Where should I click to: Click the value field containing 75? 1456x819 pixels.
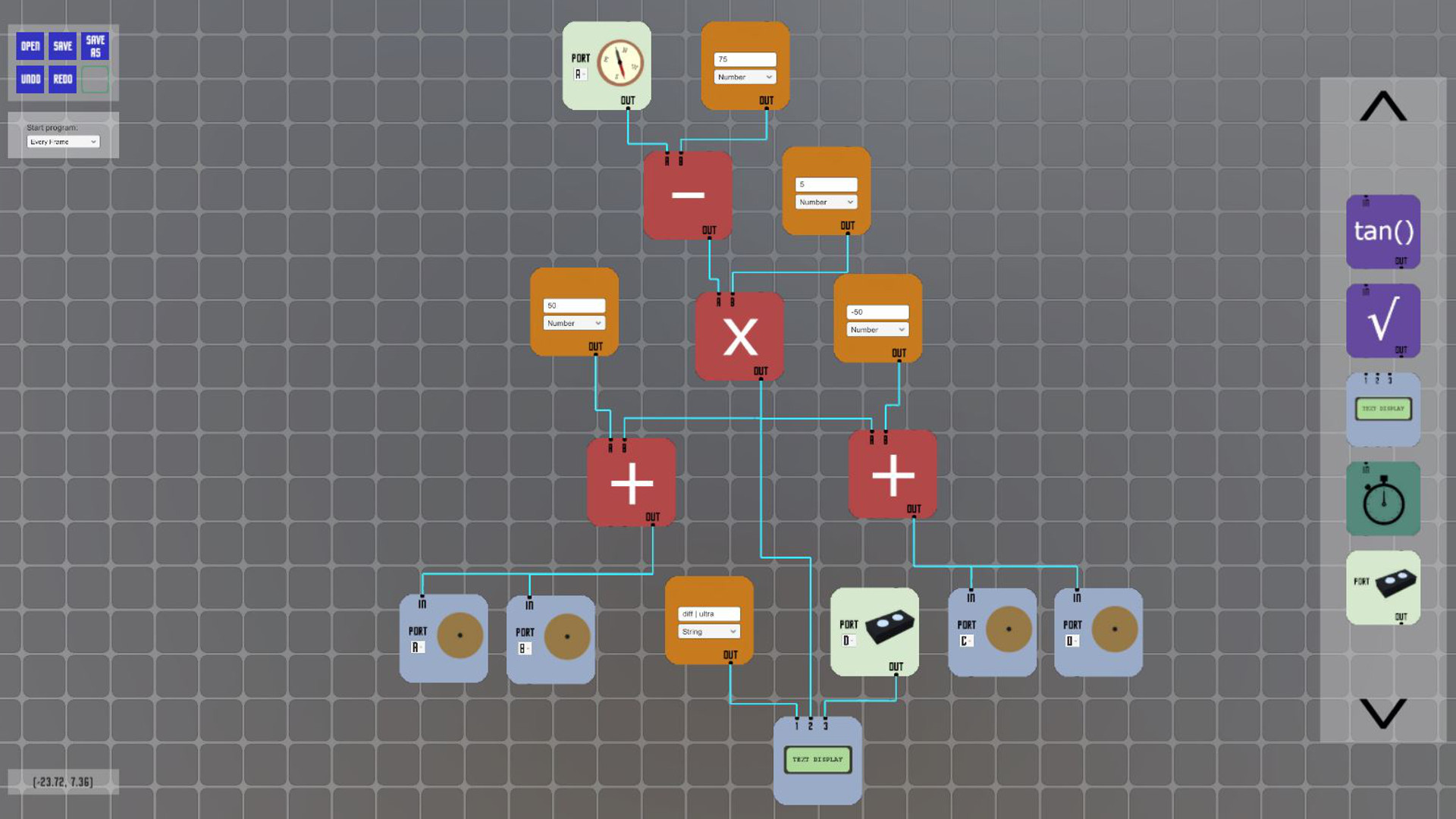point(745,59)
